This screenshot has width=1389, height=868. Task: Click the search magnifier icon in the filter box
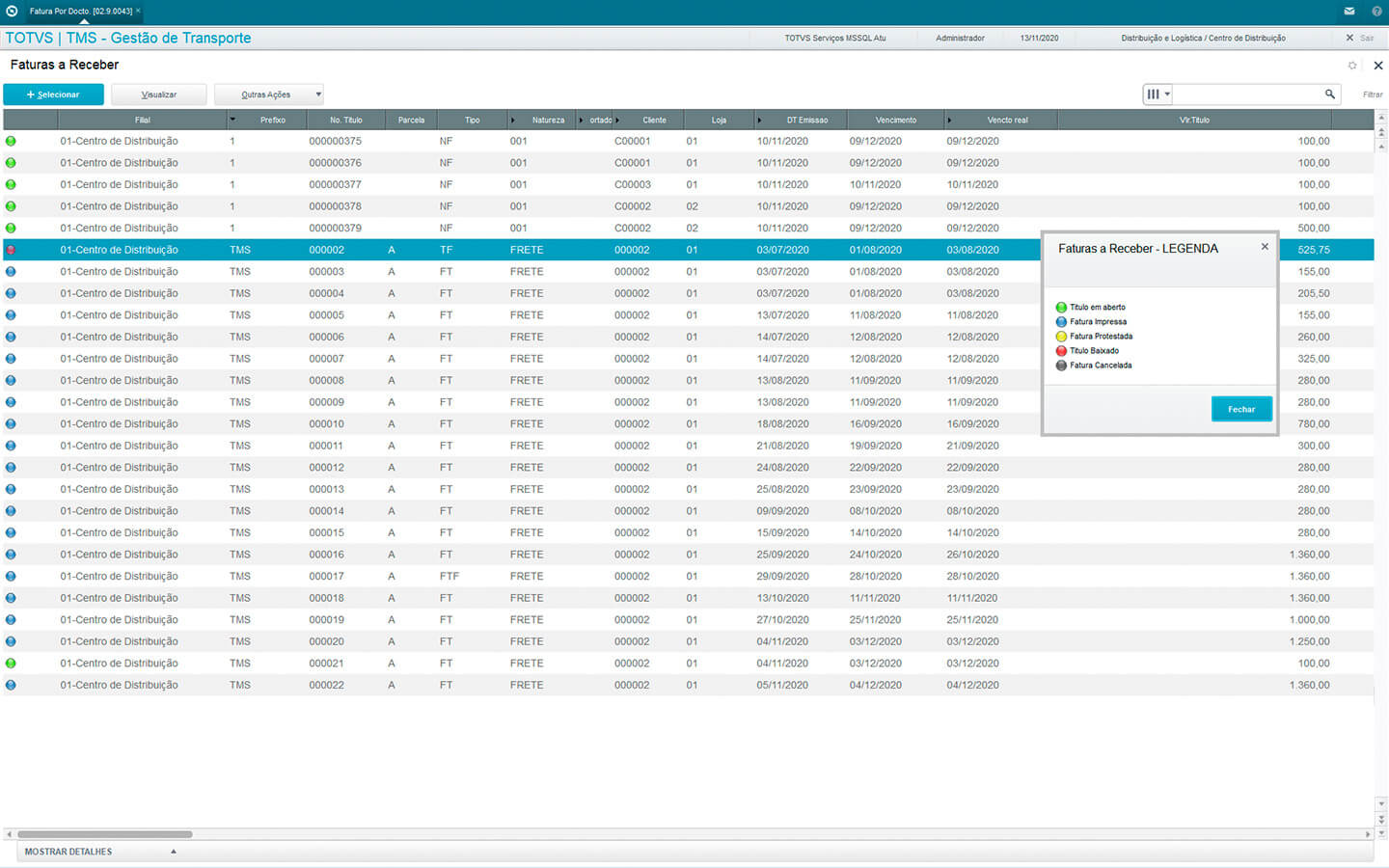(1330, 95)
